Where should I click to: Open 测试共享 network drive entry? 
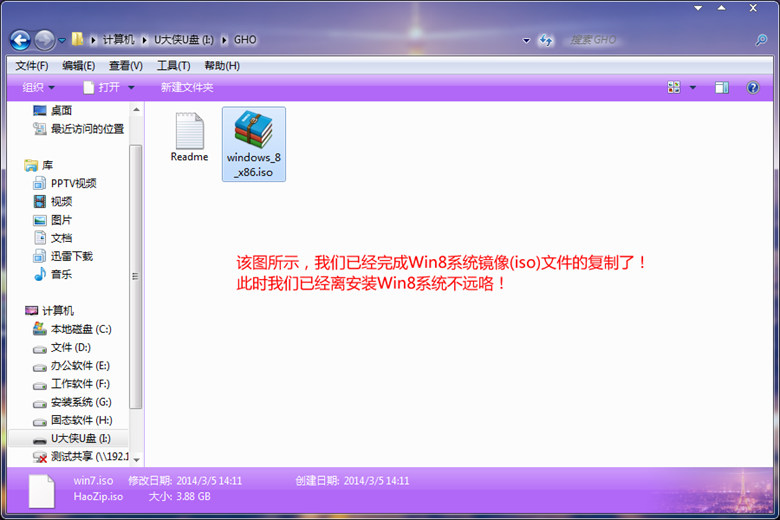pos(80,457)
